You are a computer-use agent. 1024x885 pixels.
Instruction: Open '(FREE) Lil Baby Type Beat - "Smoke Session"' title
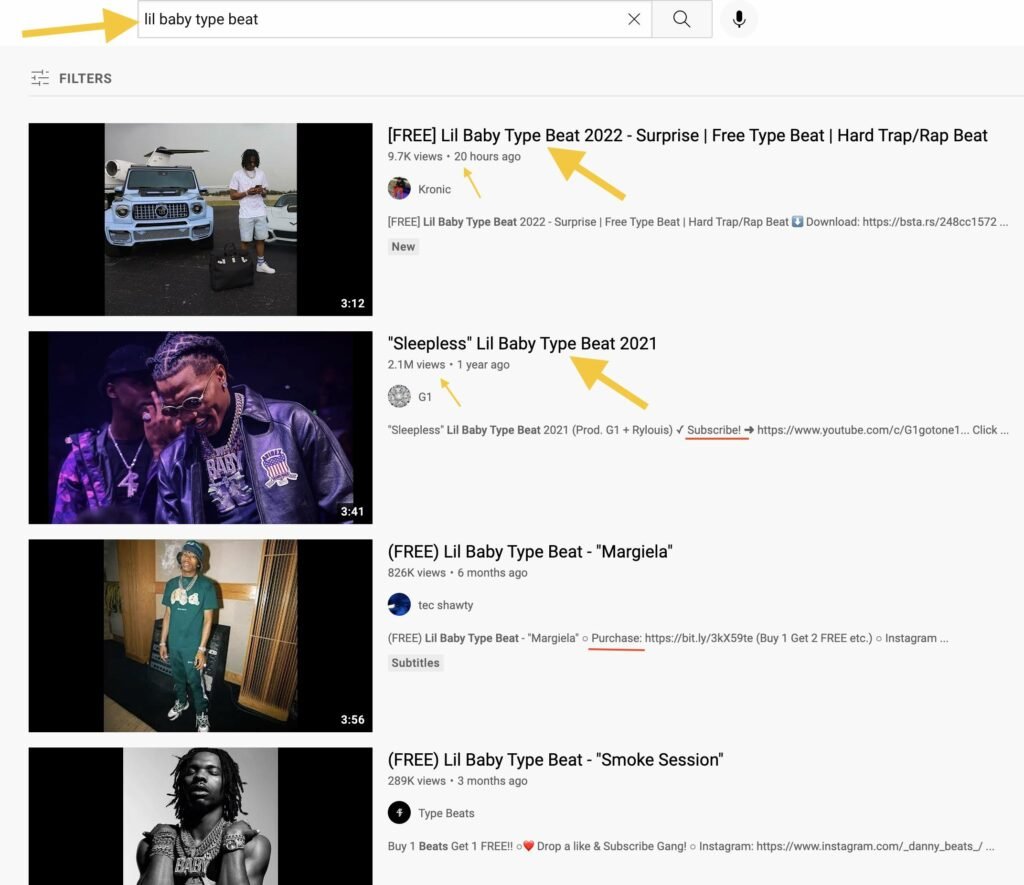click(x=555, y=760)
